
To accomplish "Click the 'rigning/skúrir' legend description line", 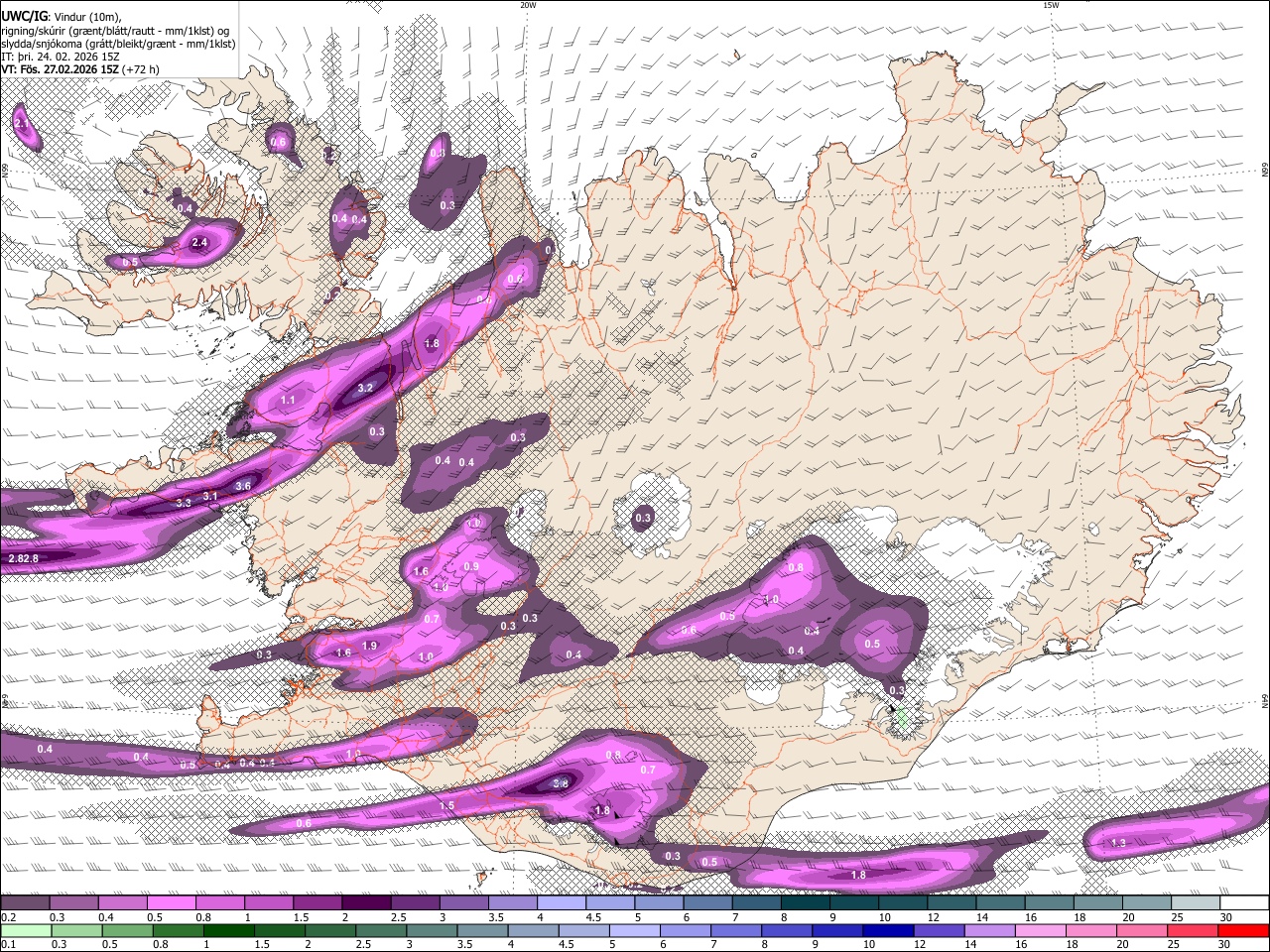I will [115, 31].
